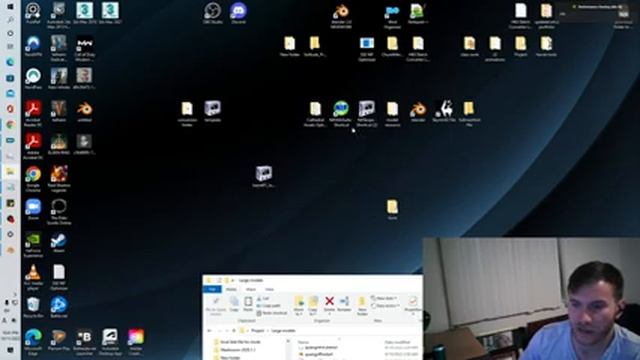Open the Autodesk Desktop App shortcut
This screenshot has height=360, width=640.
[x=110, y=342]
